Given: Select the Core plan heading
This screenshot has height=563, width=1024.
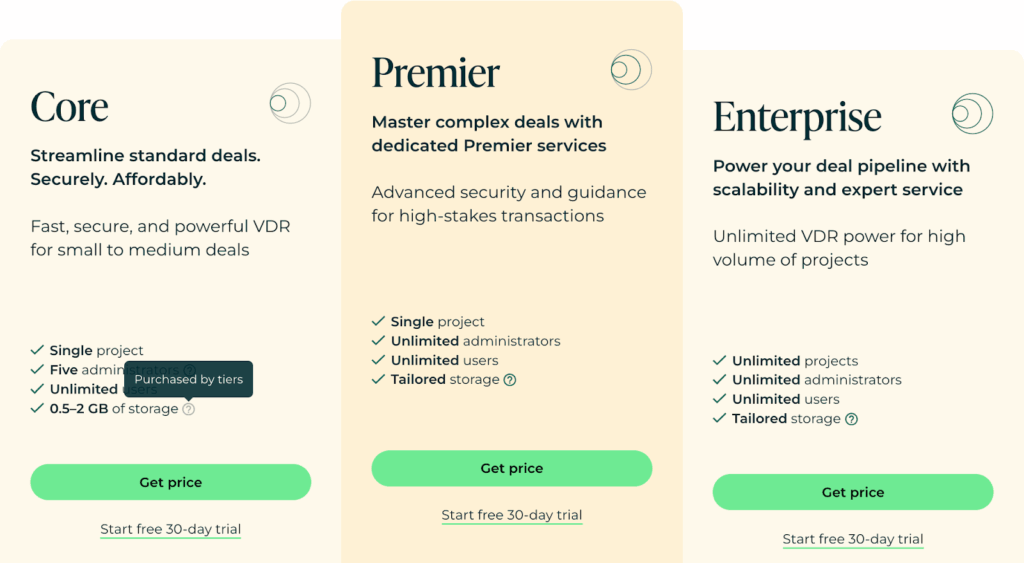Looking at the screenshot, I should 69,107.
